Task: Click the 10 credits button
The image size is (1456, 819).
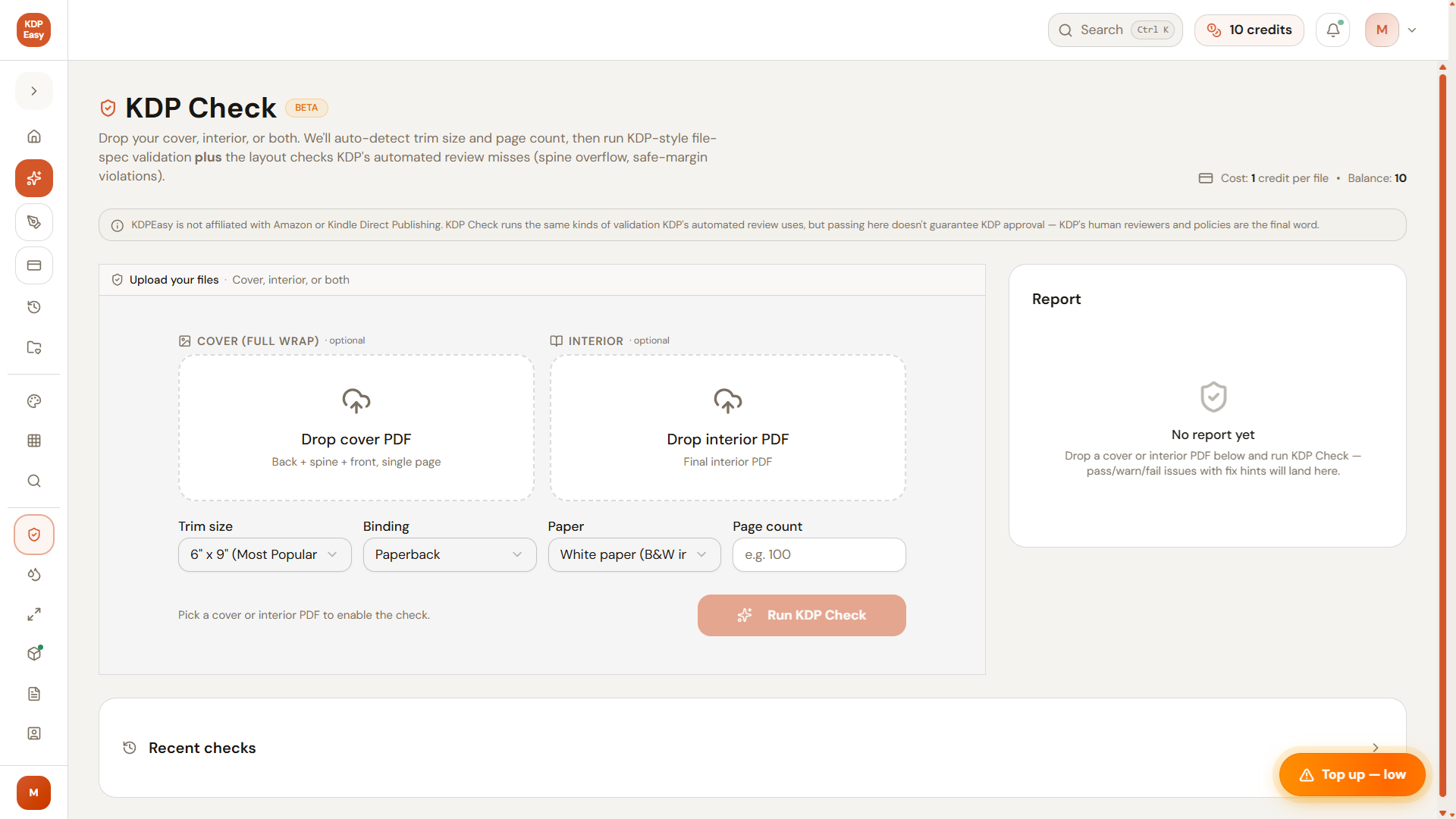Action: pyautogui.click(x=1249, y=30)
